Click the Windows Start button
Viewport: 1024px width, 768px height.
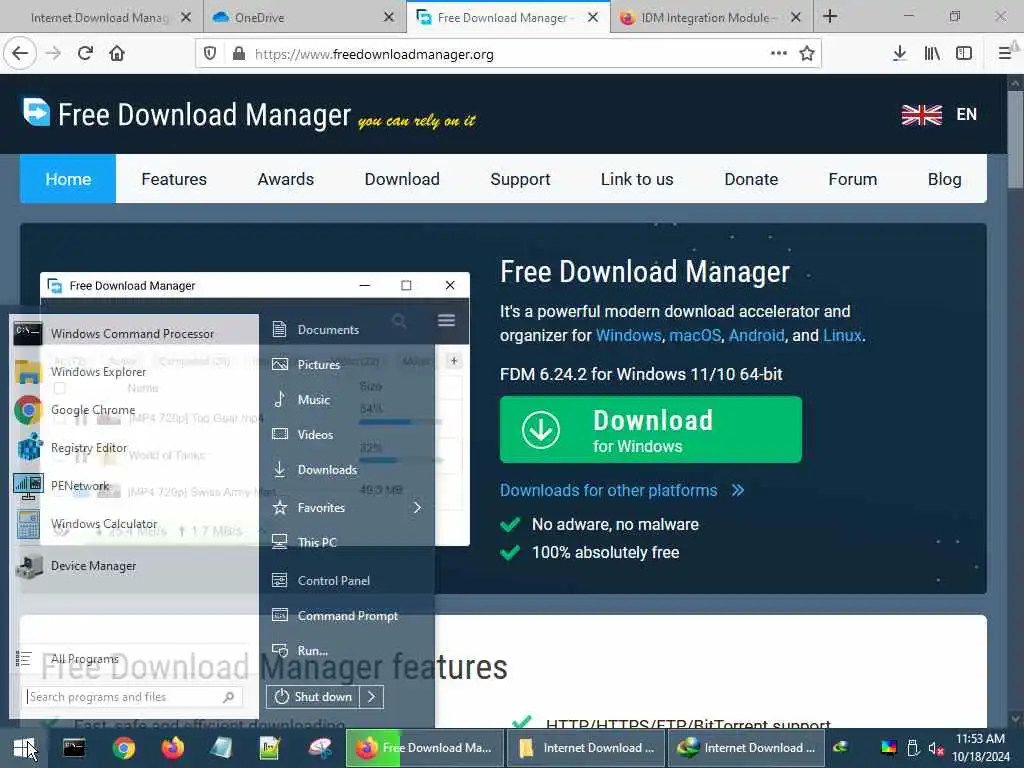24,748
